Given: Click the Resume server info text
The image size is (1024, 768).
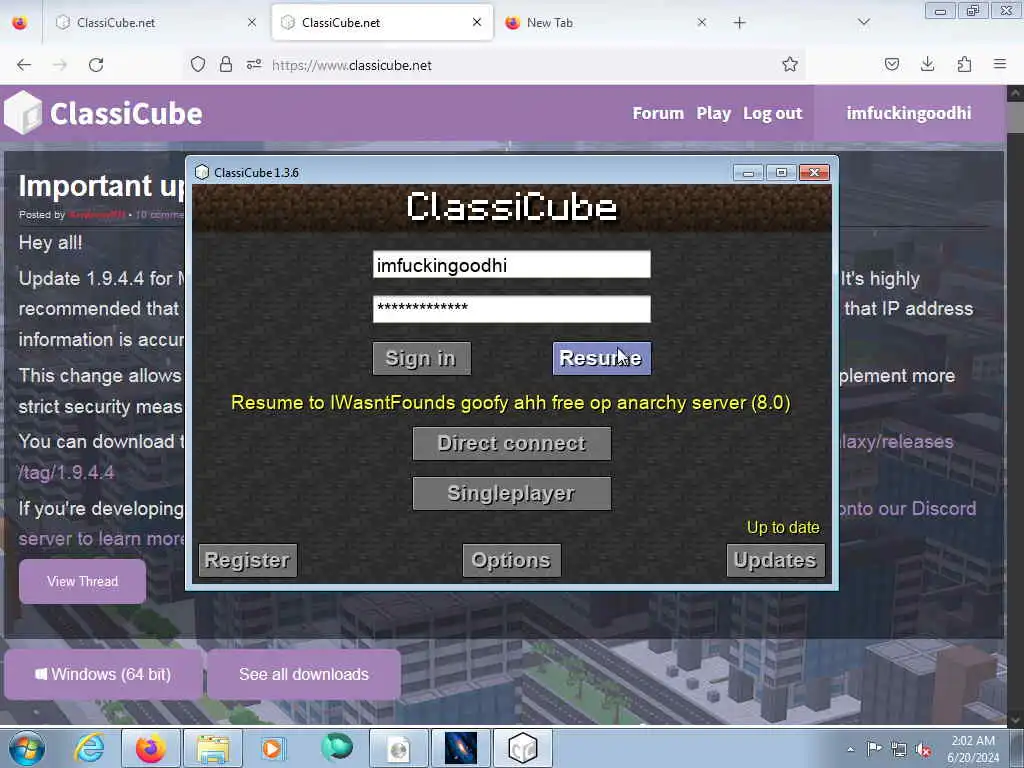Looking at the screenshot, I should click(x=511, y=402).
